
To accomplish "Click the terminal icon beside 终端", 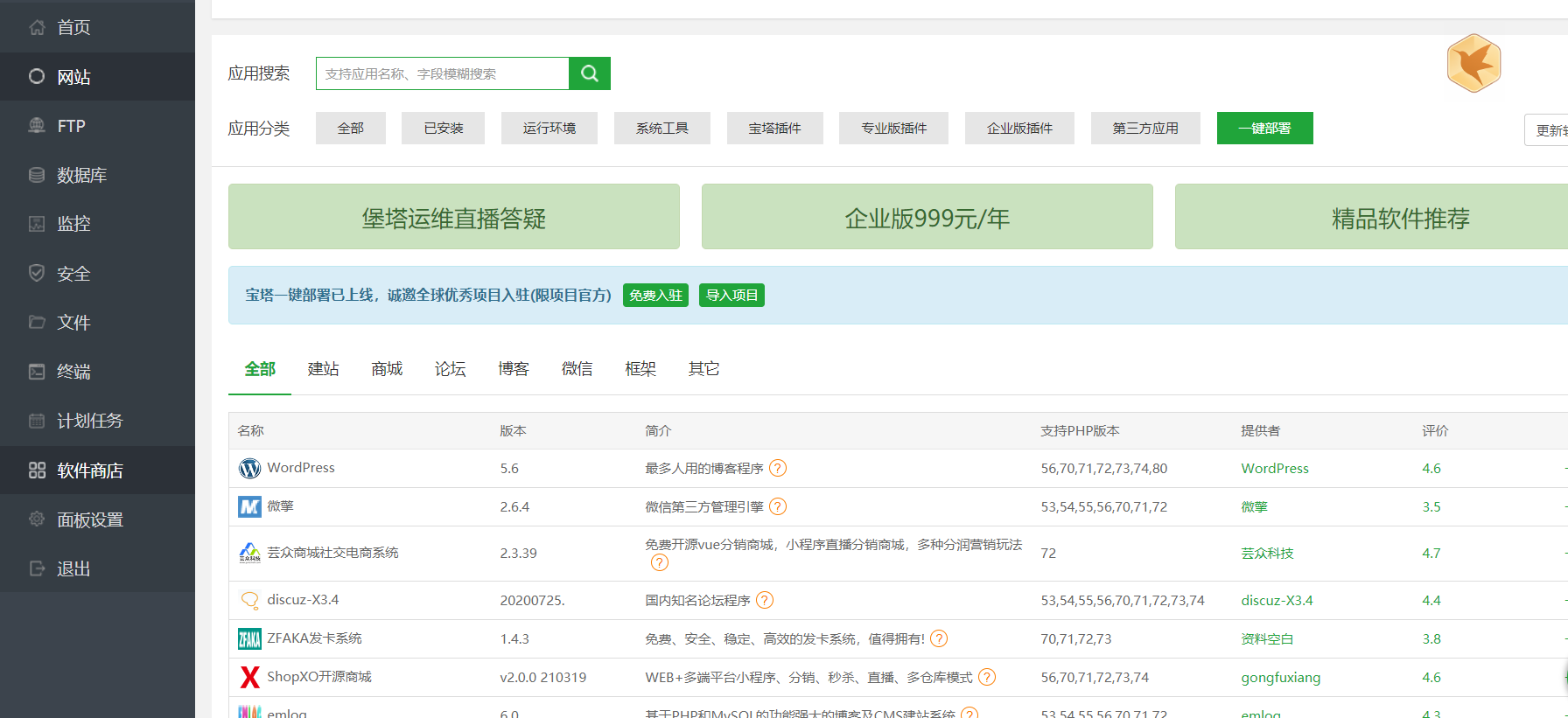I will [x=37, y=372].
